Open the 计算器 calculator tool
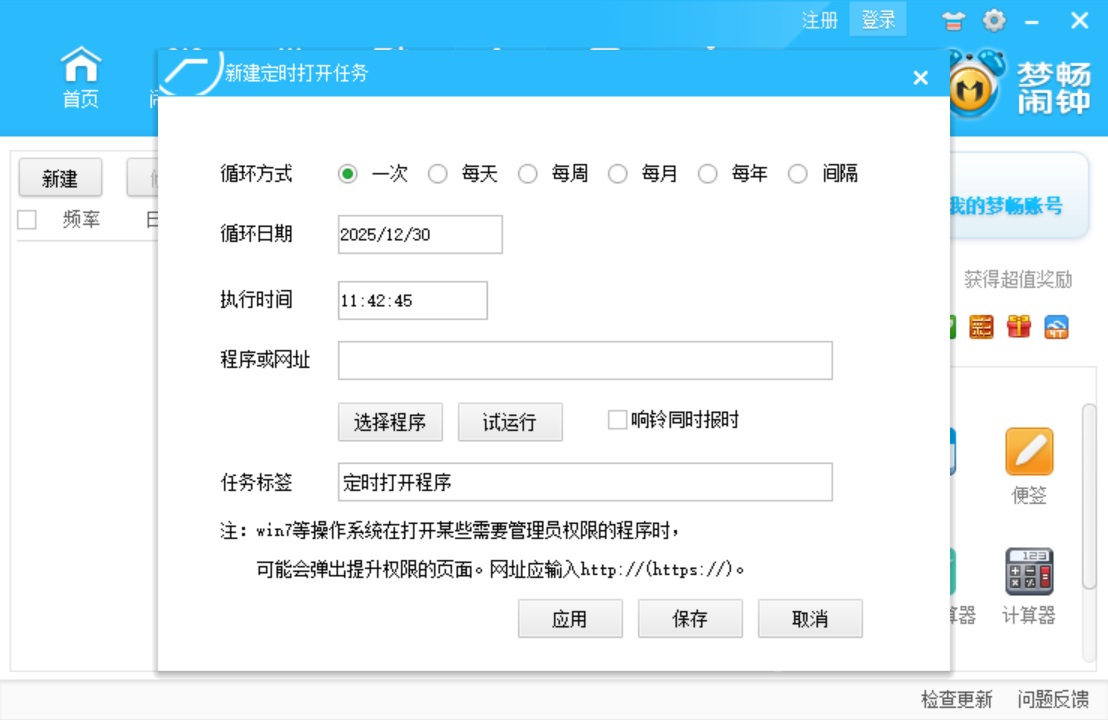This screenshot has height=720, width=1108. (x=1029, y=575)
